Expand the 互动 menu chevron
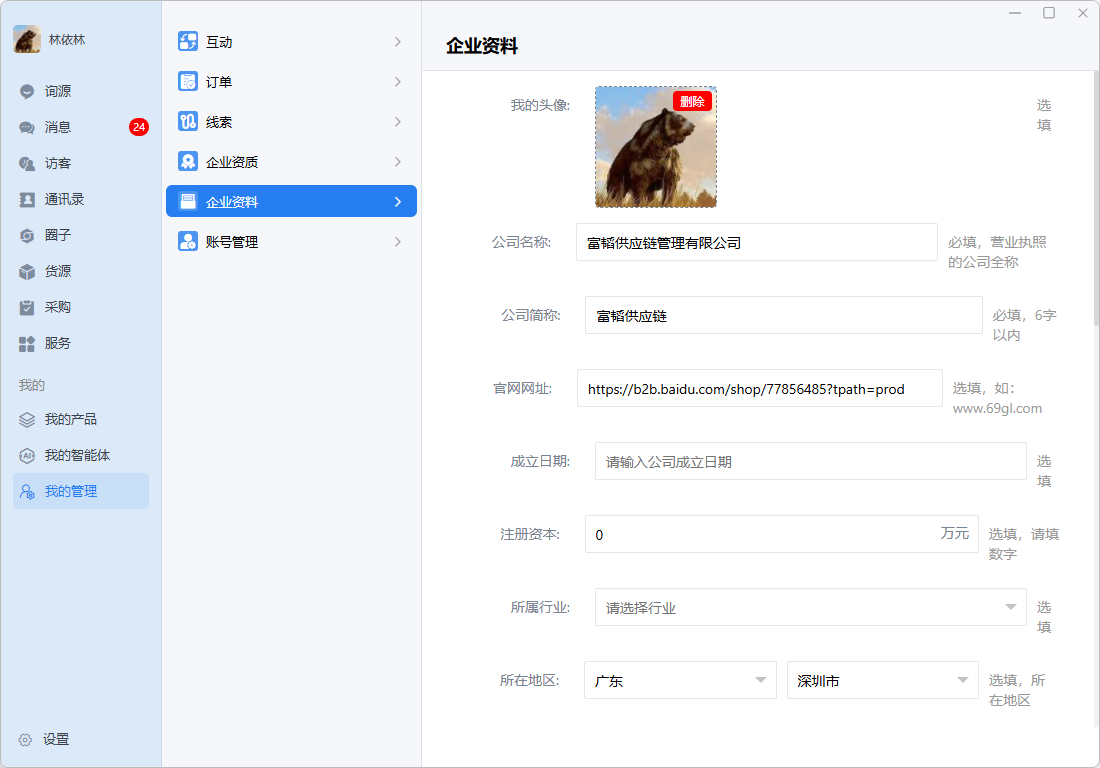The height and width of the screenshot is (768, 1100). [x=398, y=41]
